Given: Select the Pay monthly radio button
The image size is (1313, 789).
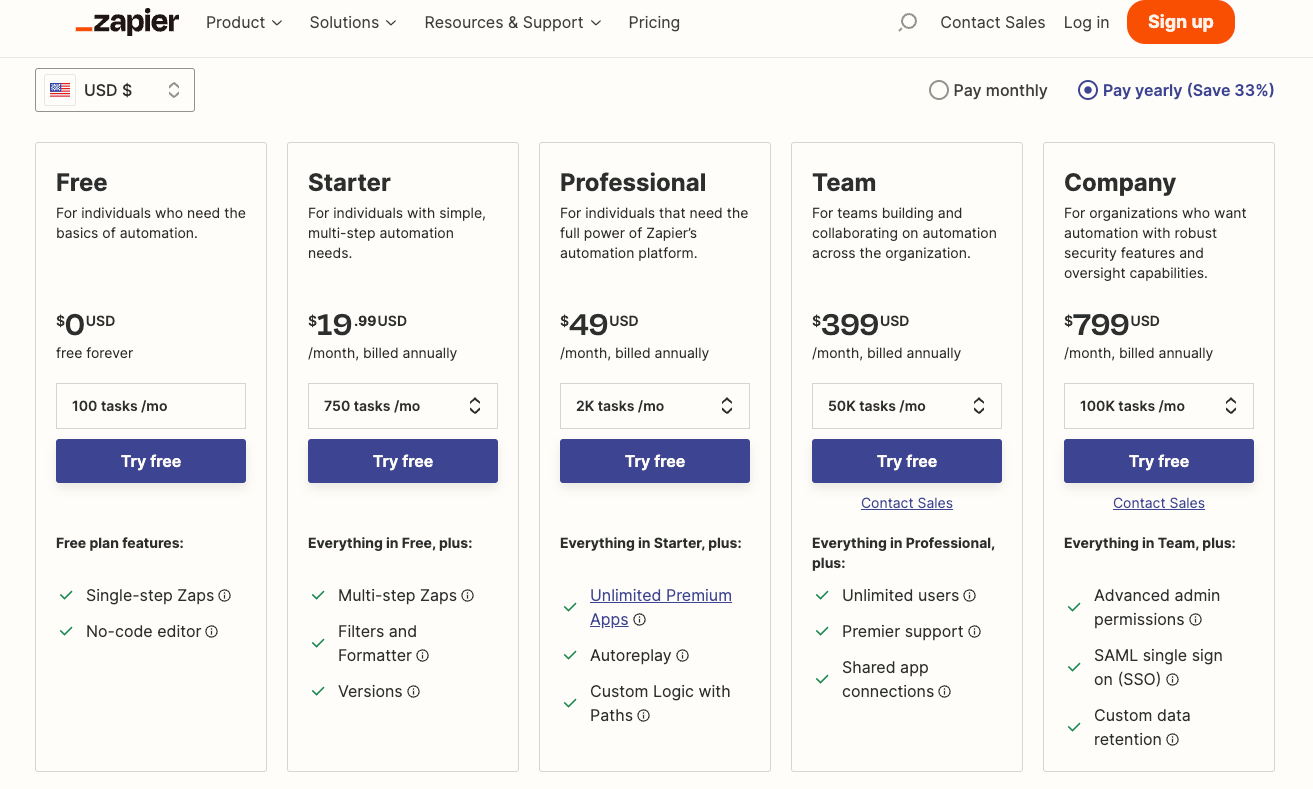Looking at the screenshot, I should pos(938,90).
